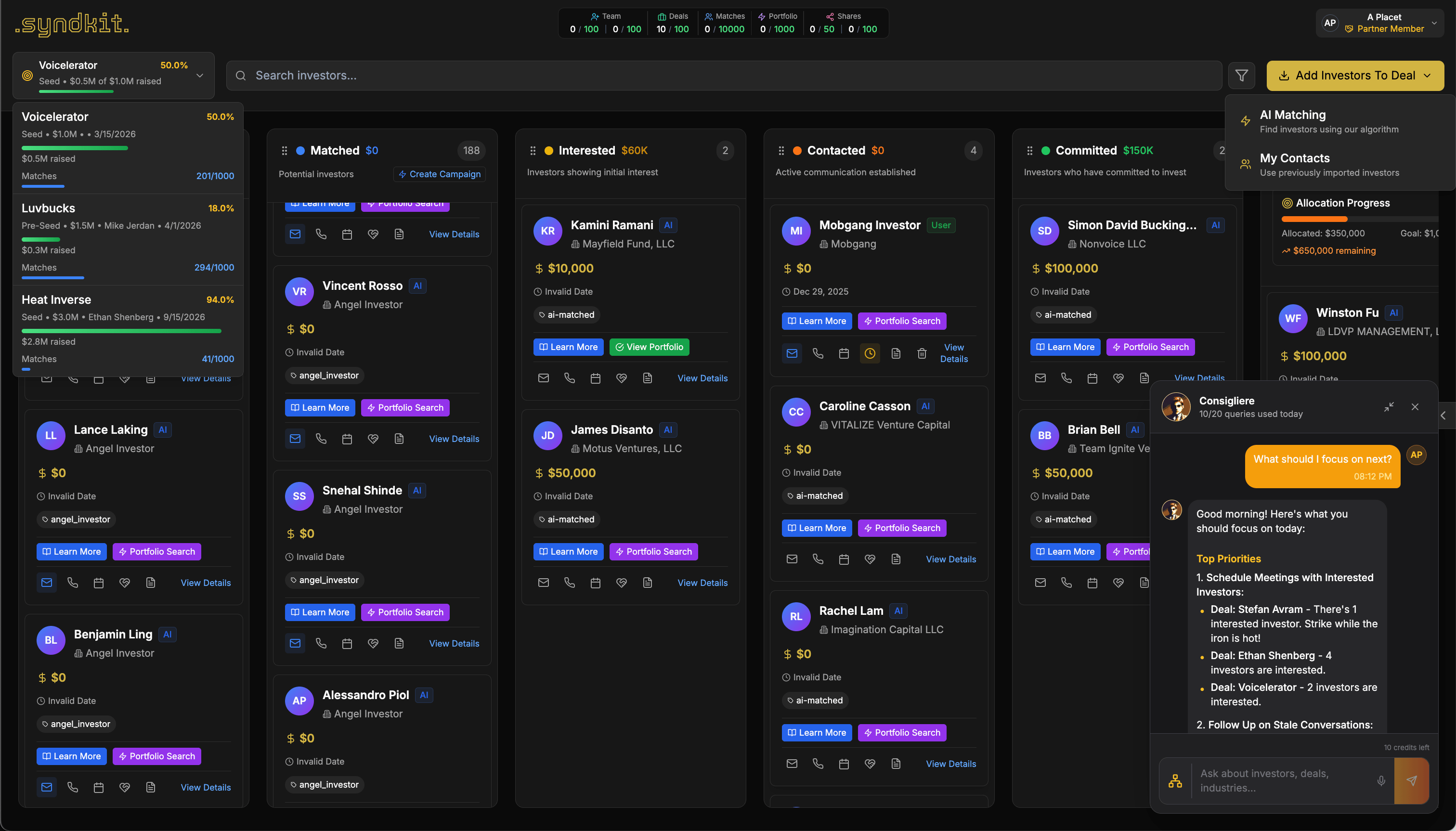This screenshot has width=1456, height=831.
Task: Click trash icon on Mobgang Investor card
Action: (922, 353)
